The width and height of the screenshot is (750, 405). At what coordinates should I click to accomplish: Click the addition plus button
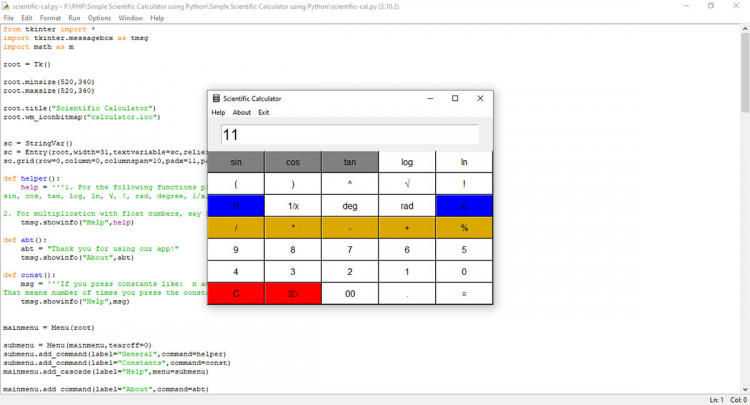(x=407, y=228)
